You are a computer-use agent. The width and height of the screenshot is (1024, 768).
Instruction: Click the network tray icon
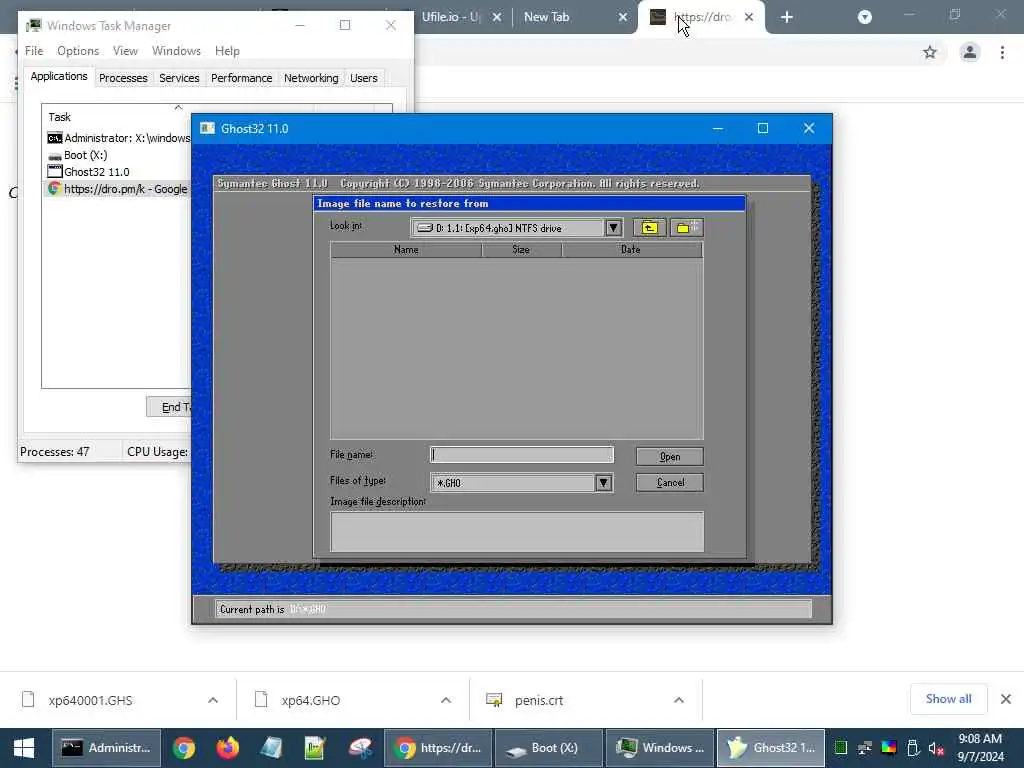(865, 748)
